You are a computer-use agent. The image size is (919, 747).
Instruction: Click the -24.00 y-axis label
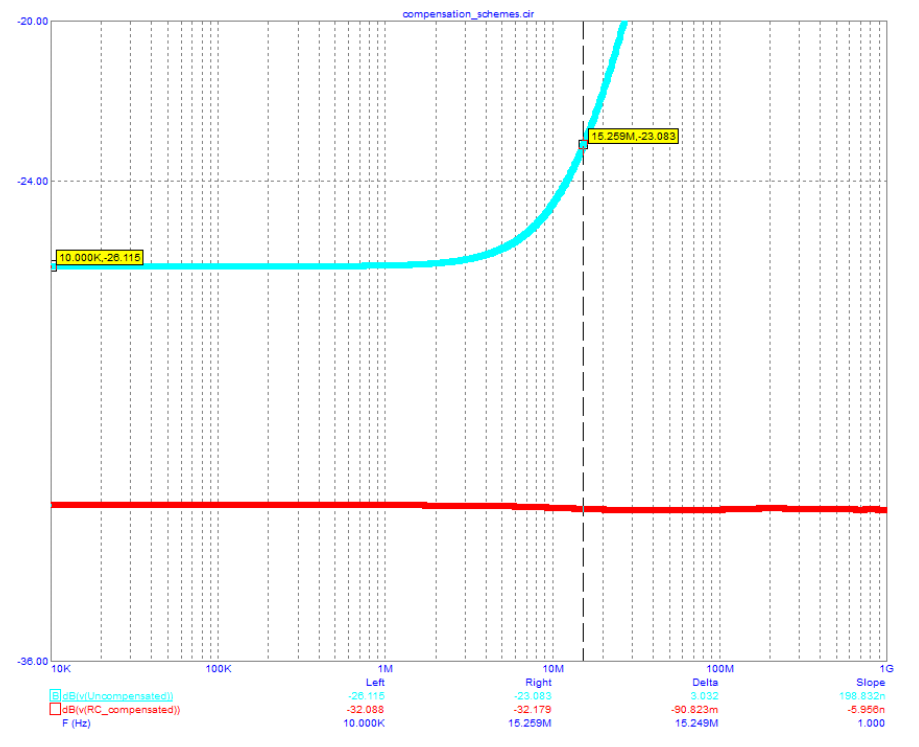click(31, 181)
